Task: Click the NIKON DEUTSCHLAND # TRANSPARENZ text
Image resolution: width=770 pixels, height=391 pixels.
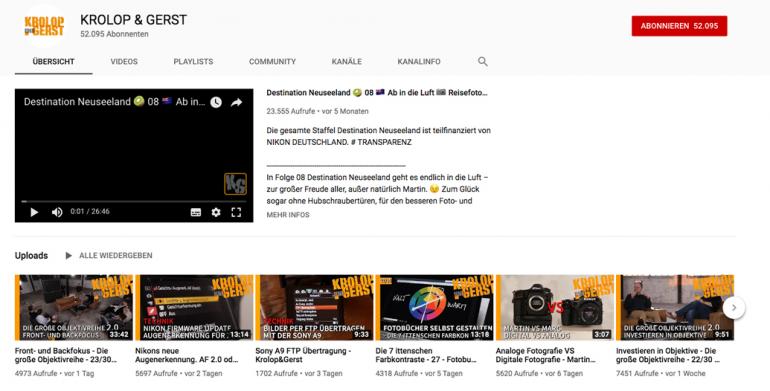Action: click(x=339, y=142)
